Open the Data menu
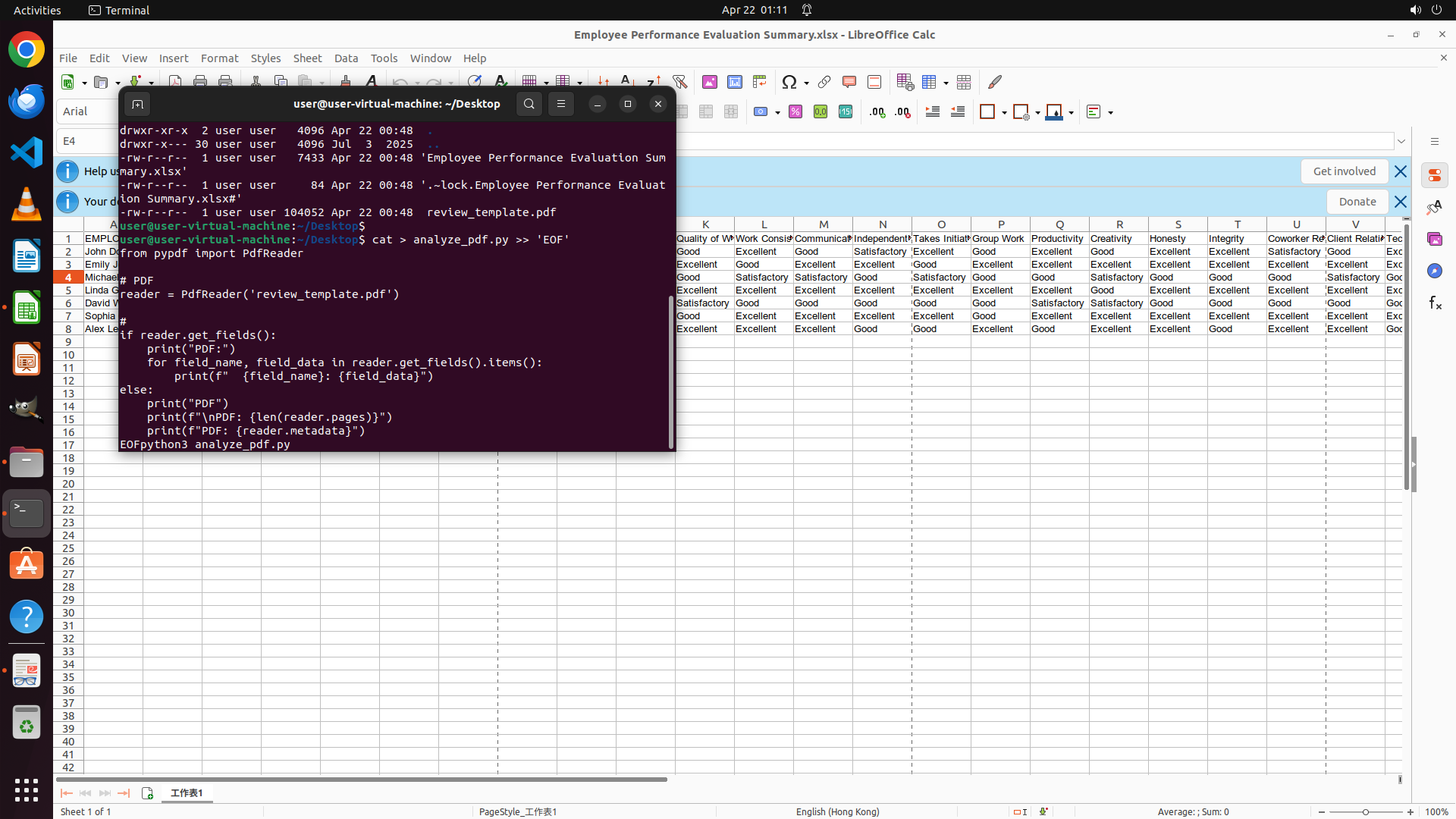The height and width of the screenshot is (819, 1456). pyautogui.click(x=346, y=58)
